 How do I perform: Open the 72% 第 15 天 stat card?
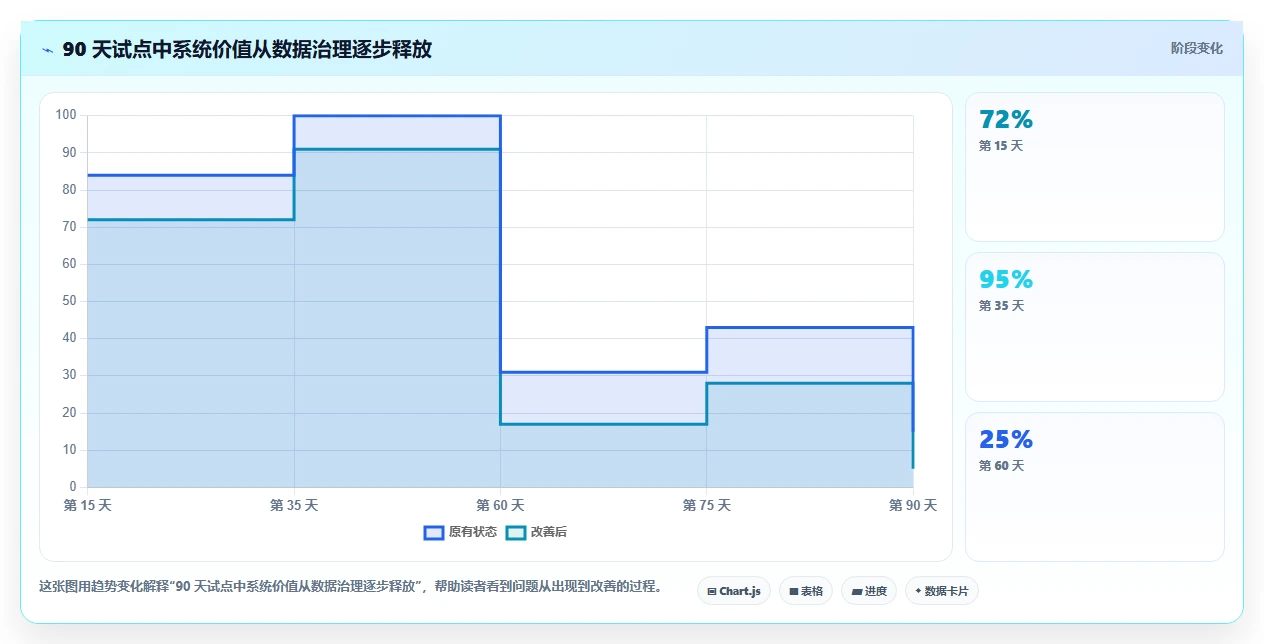(1094, 167)
